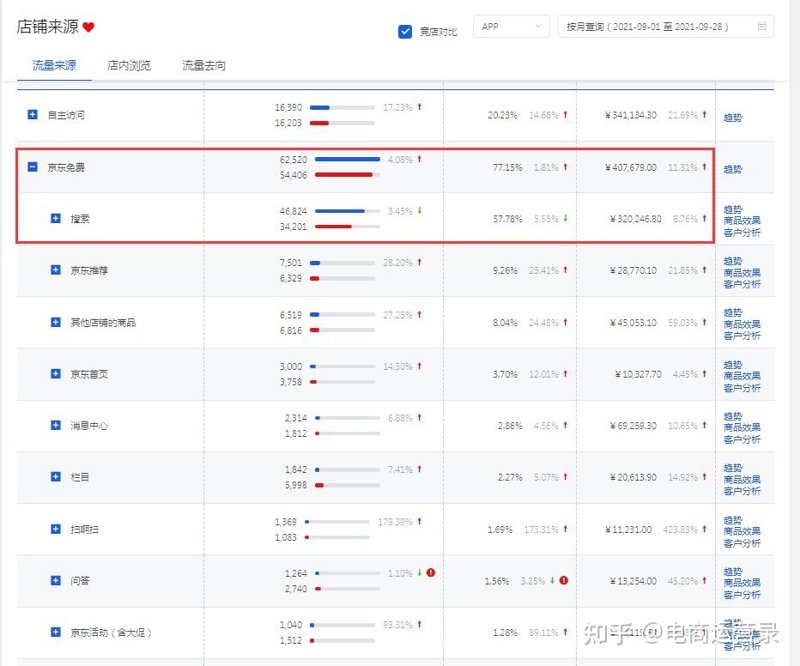Open the 按月查询 date range picker
800x666 pixels.
pos(666,27)
